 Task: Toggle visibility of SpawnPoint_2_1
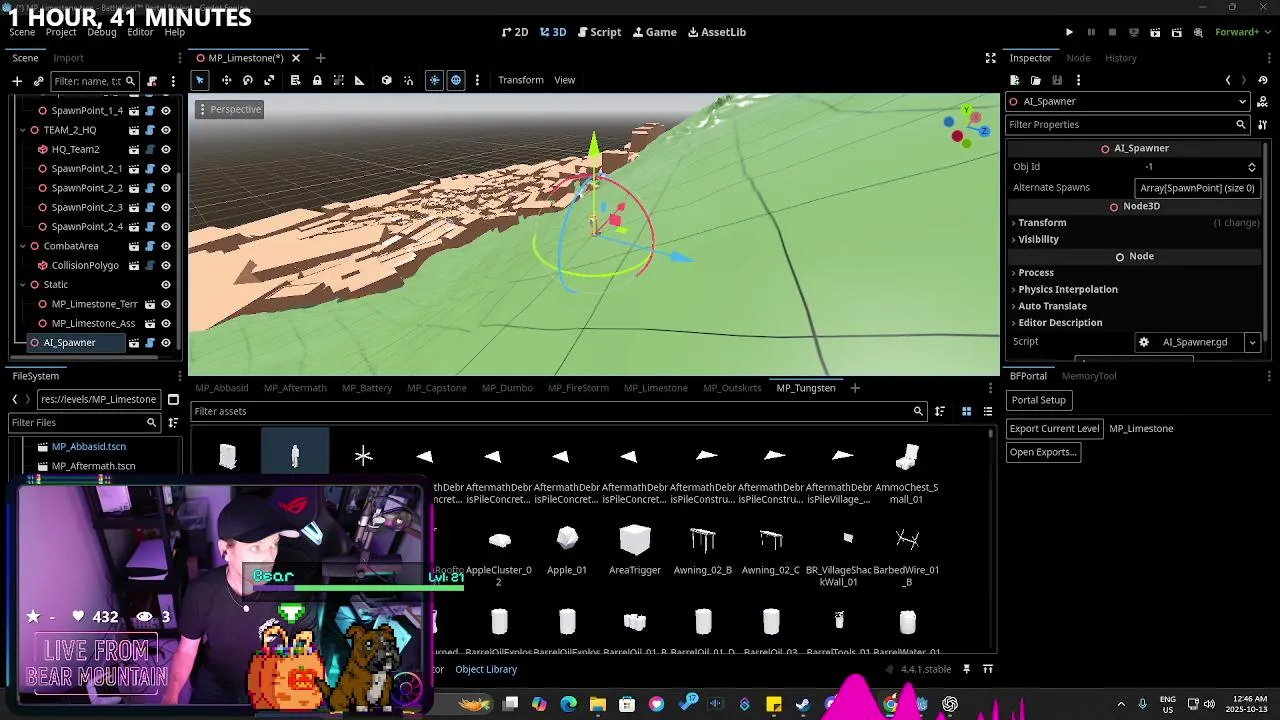click(166, 169)
